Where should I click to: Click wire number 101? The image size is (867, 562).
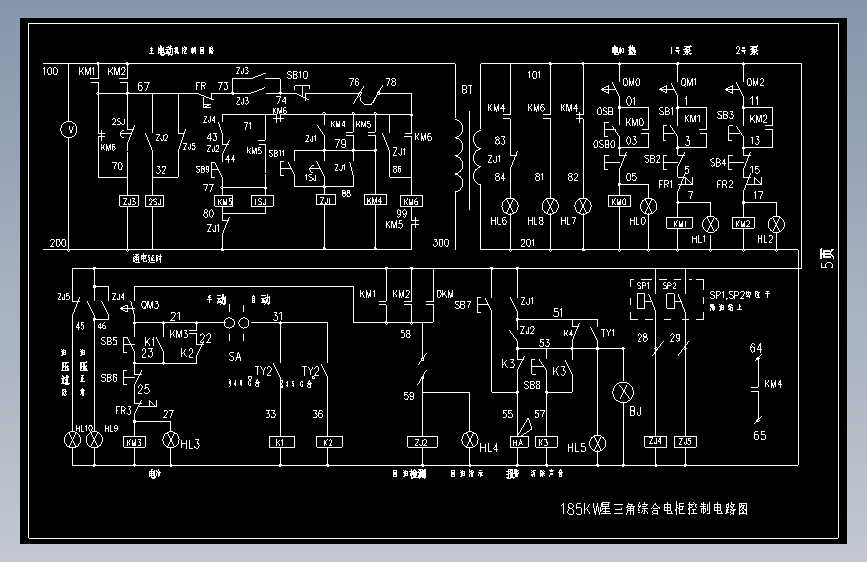534,75
